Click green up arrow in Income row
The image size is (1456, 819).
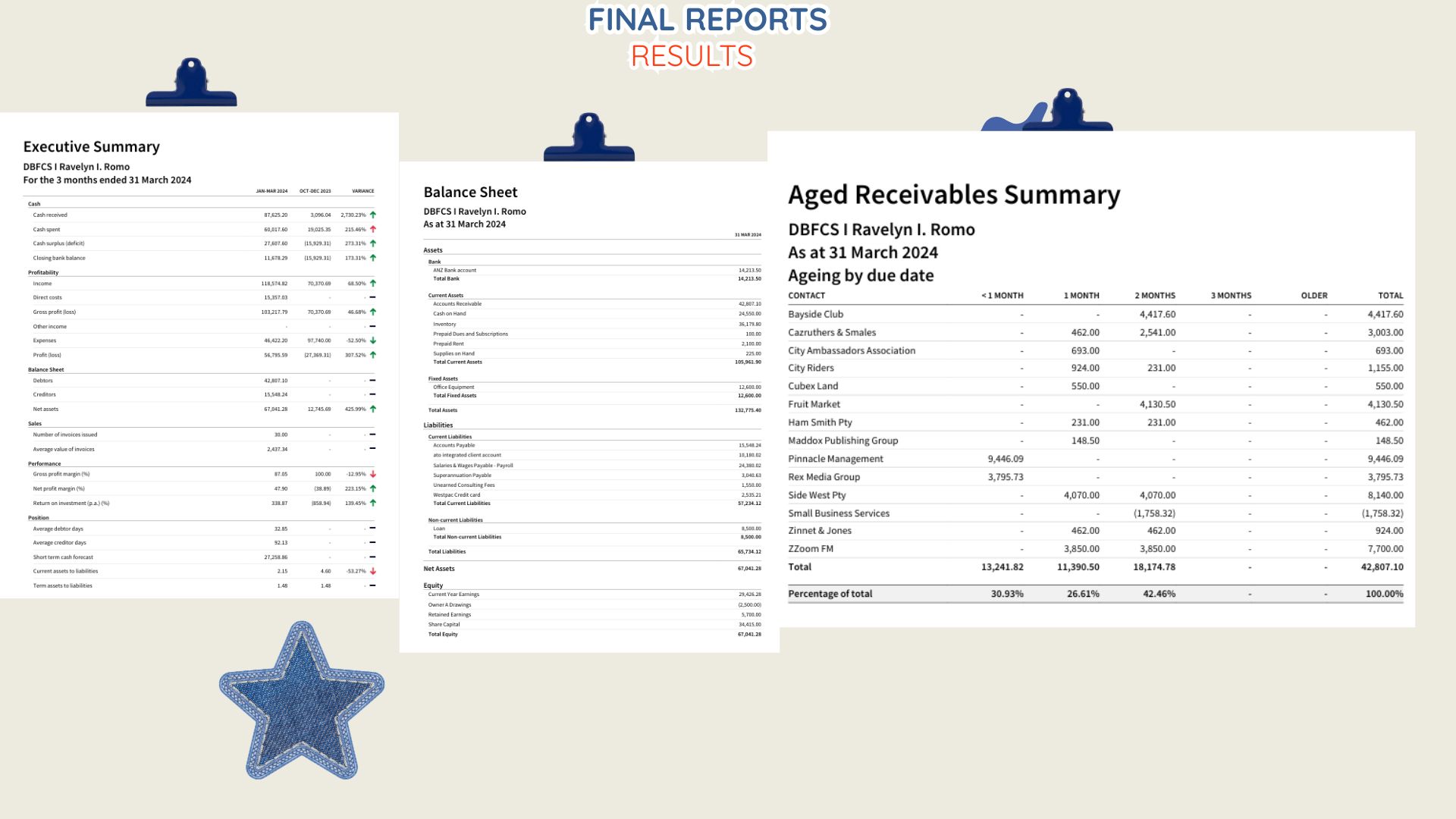(x=373, y=284)
